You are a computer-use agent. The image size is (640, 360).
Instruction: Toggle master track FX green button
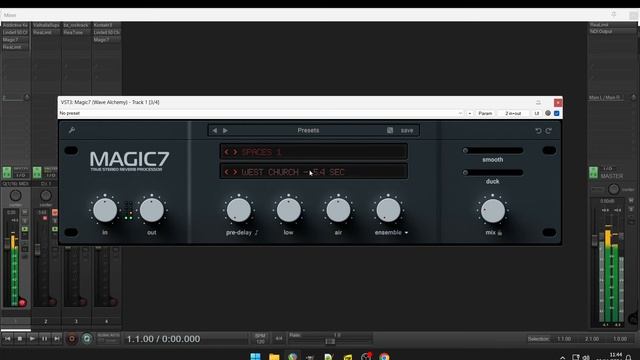(593, 172)
